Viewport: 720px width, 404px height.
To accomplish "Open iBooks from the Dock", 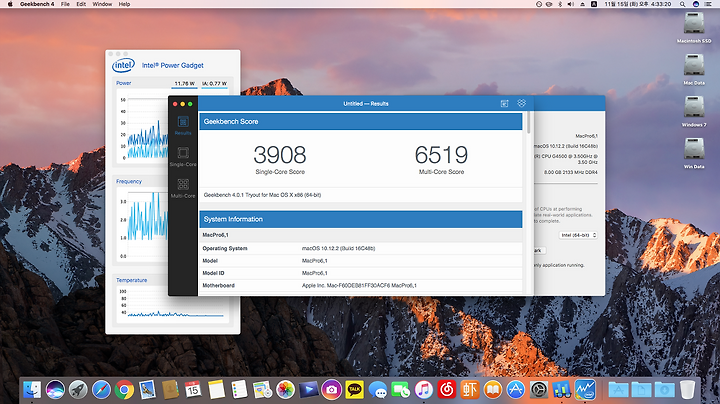I will tap(493, 390).
